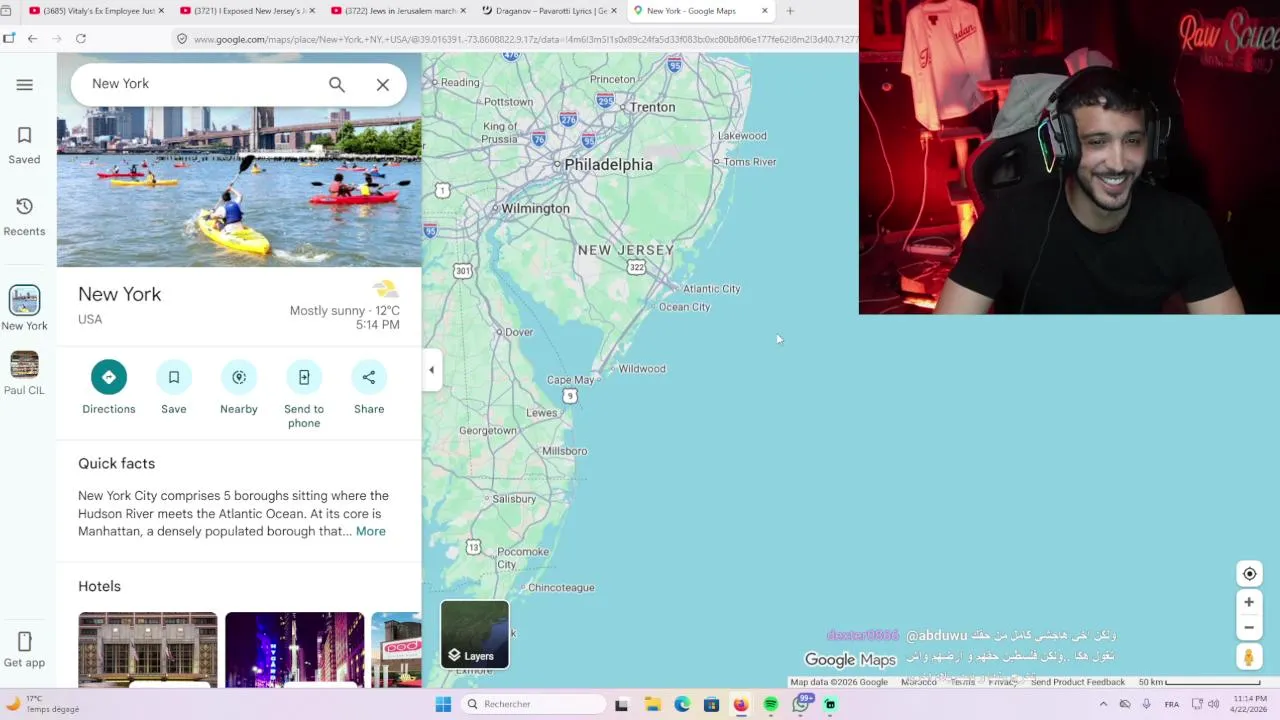Image resolution: width=1280 pixels, height=720 pixels.
Task: Click the taskbar Rechercher search box
Action: coord(535,704)
